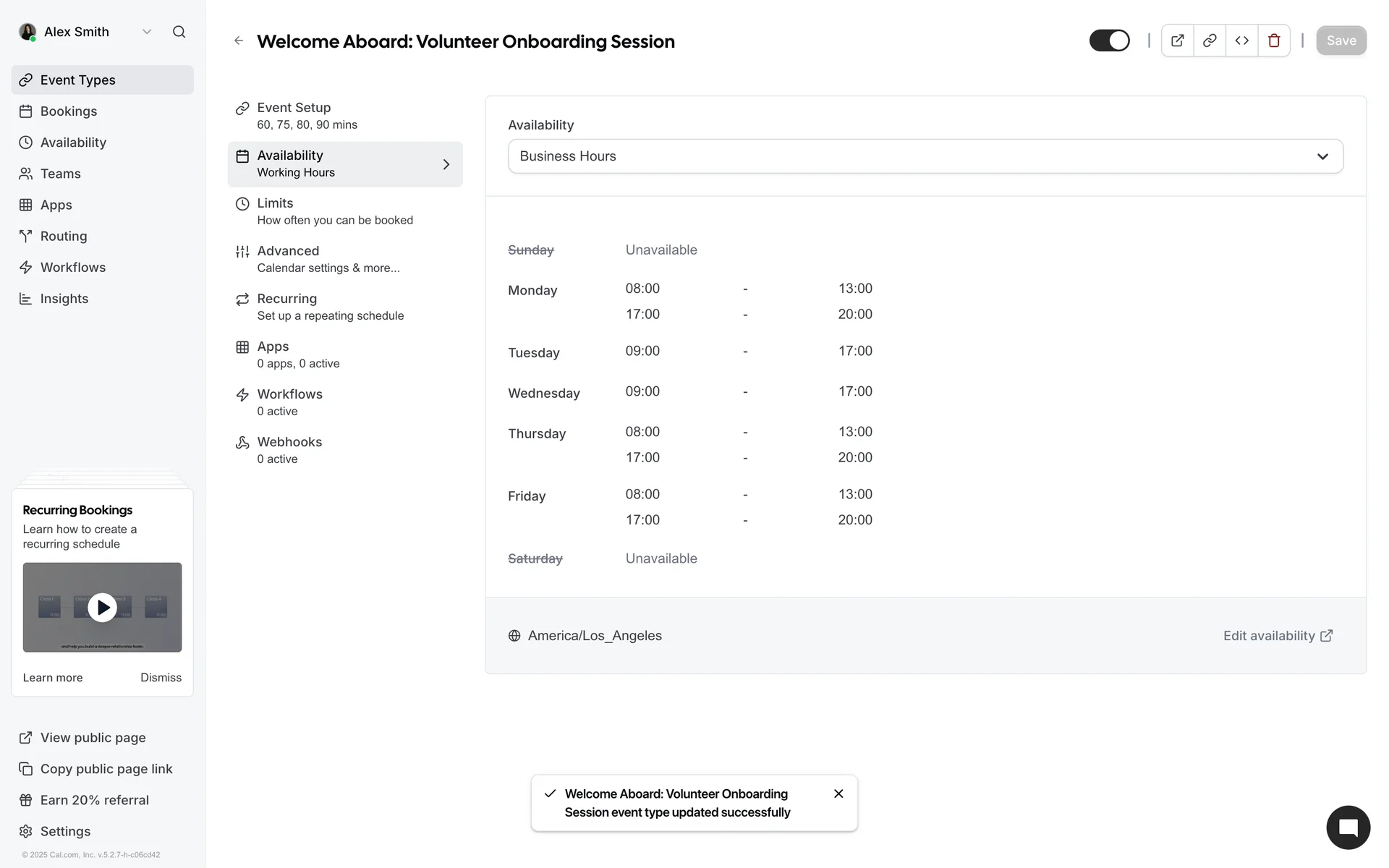Image resolution: width=1389 pixels, height=868 pixels.
Task: Dismiss the success toast notification
Action: pyautogui.click(x=838, y=793)
